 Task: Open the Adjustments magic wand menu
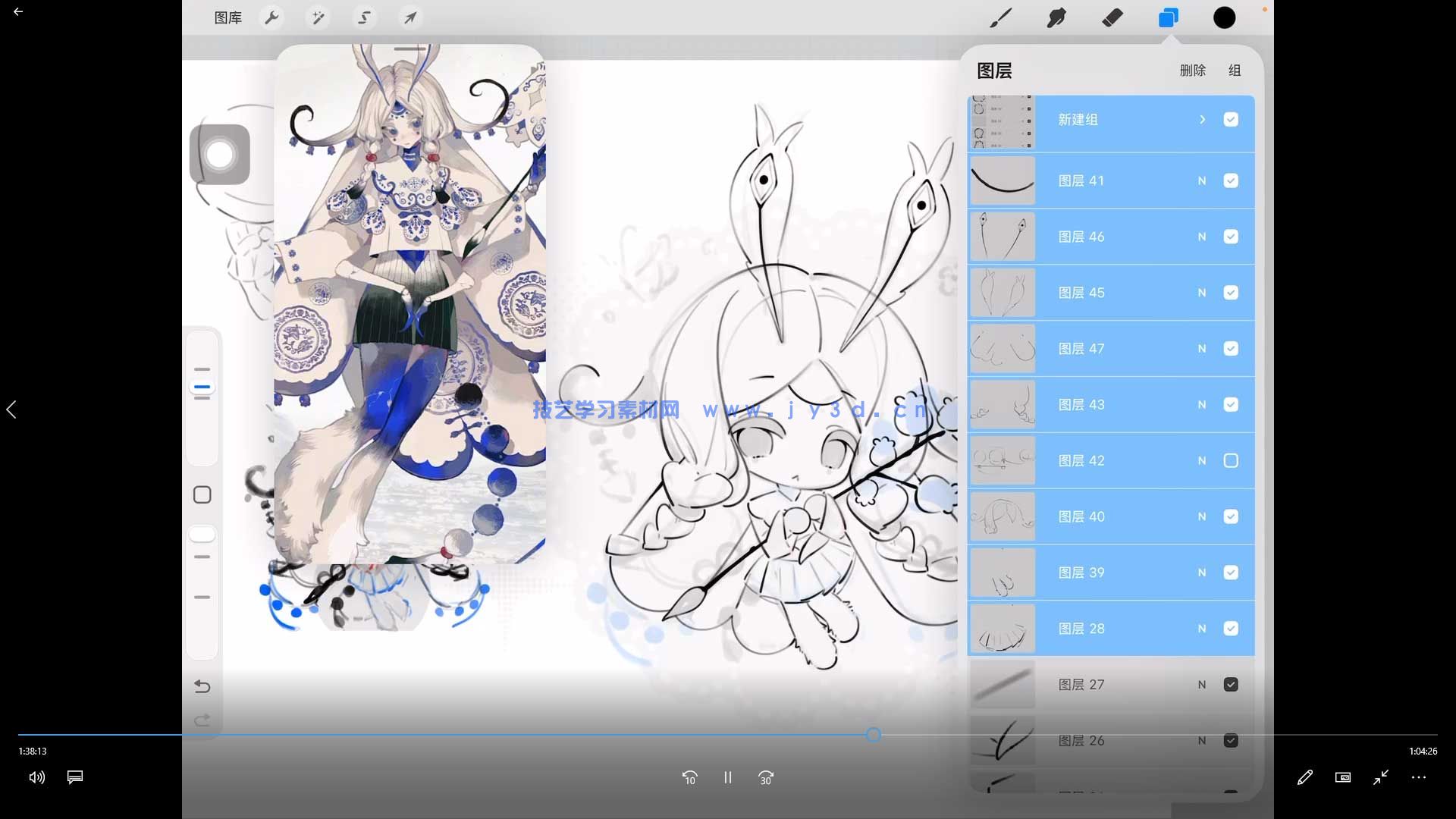tap(318, 17)
